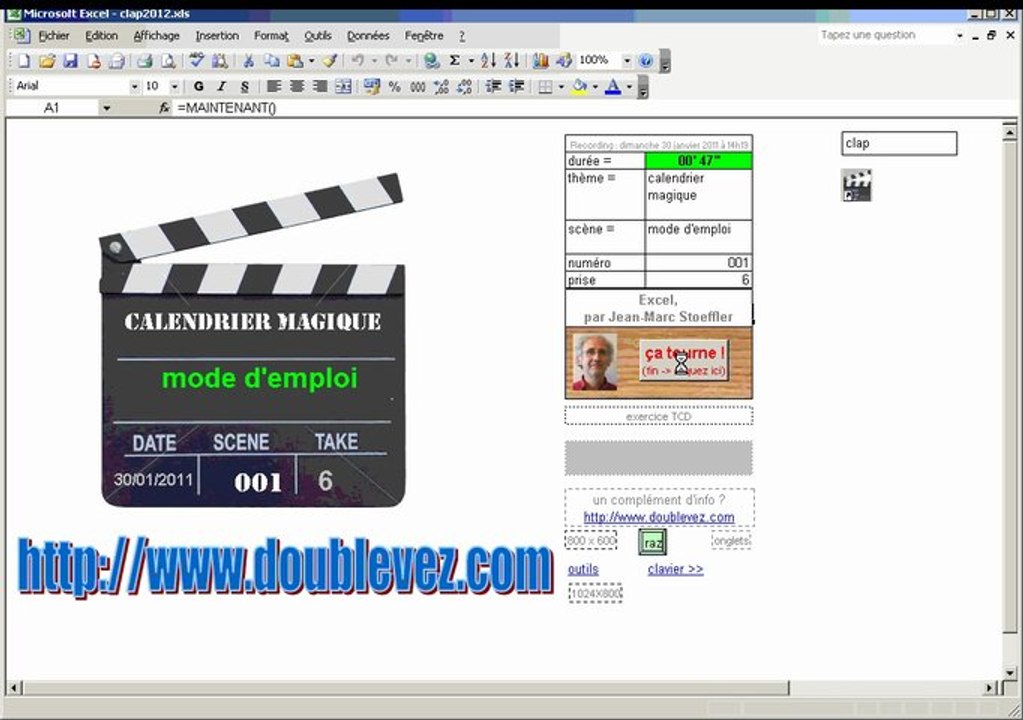Paste using the clipboard icon

[x=295, y=61]
